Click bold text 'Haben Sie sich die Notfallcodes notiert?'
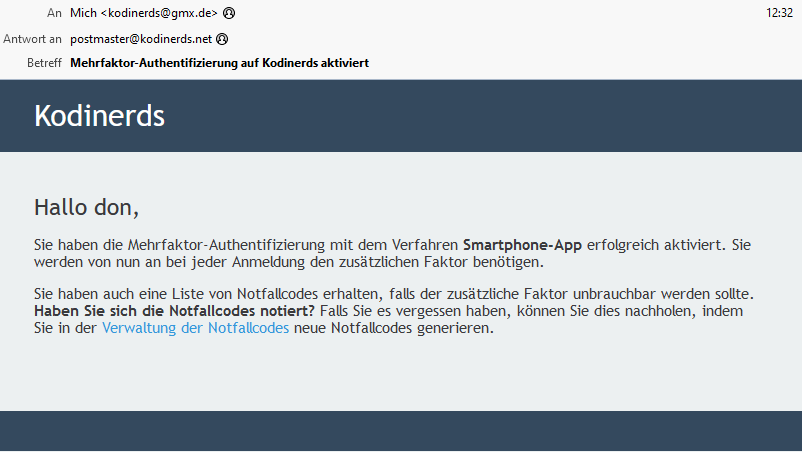The height and width of the screenshot is (452, 802). pyautogui.click(x=174, y=311)
